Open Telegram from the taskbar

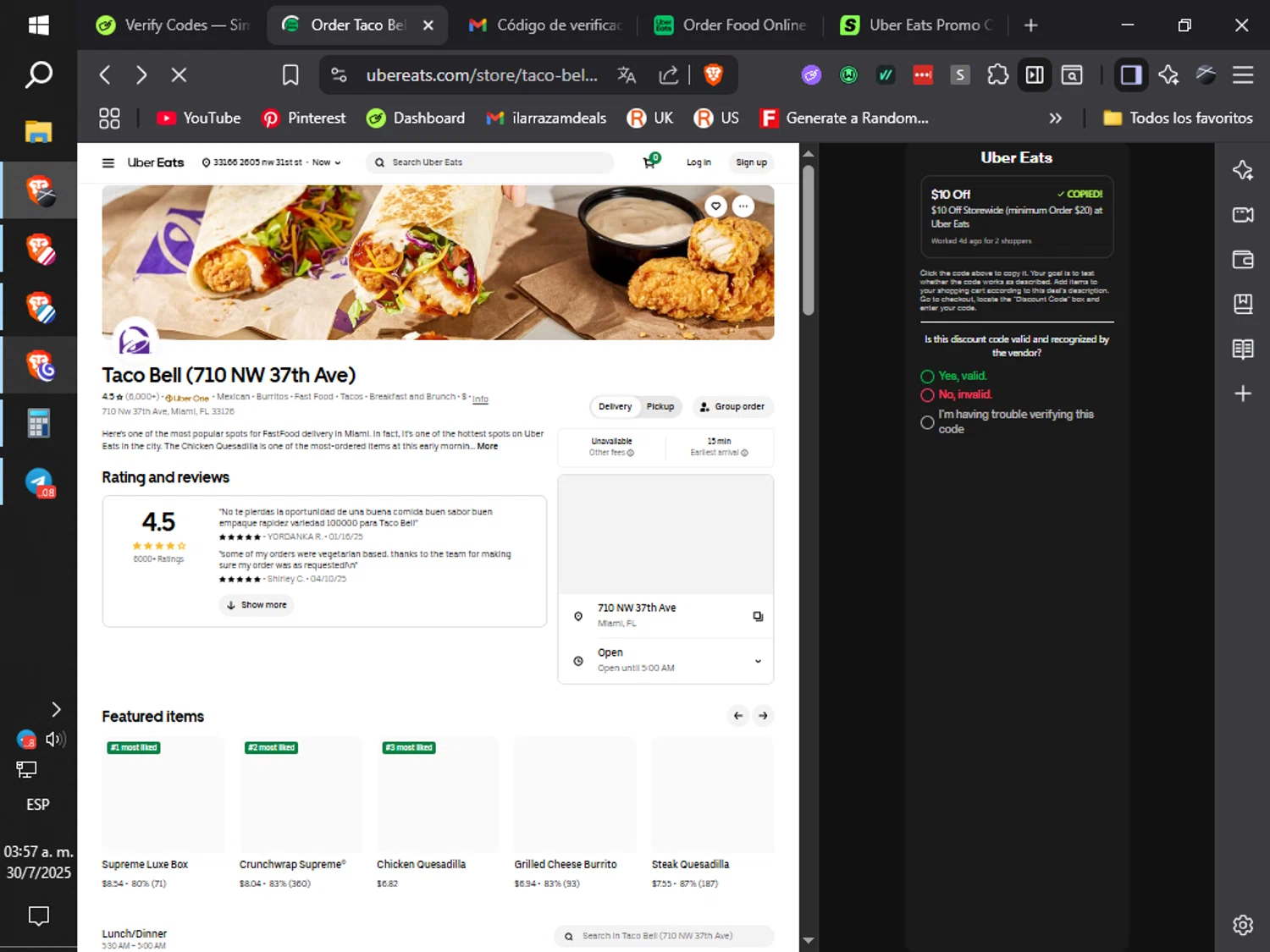pos(39,482)
